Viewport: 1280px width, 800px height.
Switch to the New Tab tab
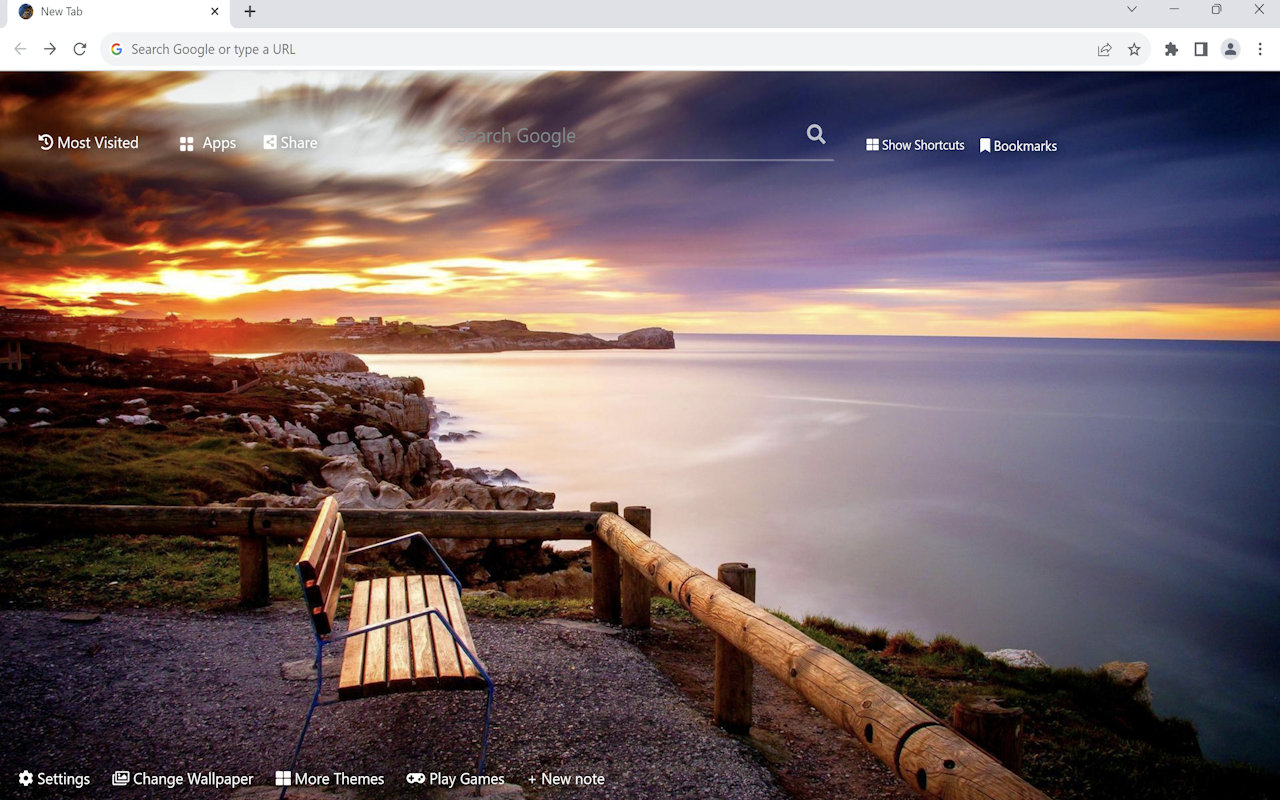coord(110,11)
